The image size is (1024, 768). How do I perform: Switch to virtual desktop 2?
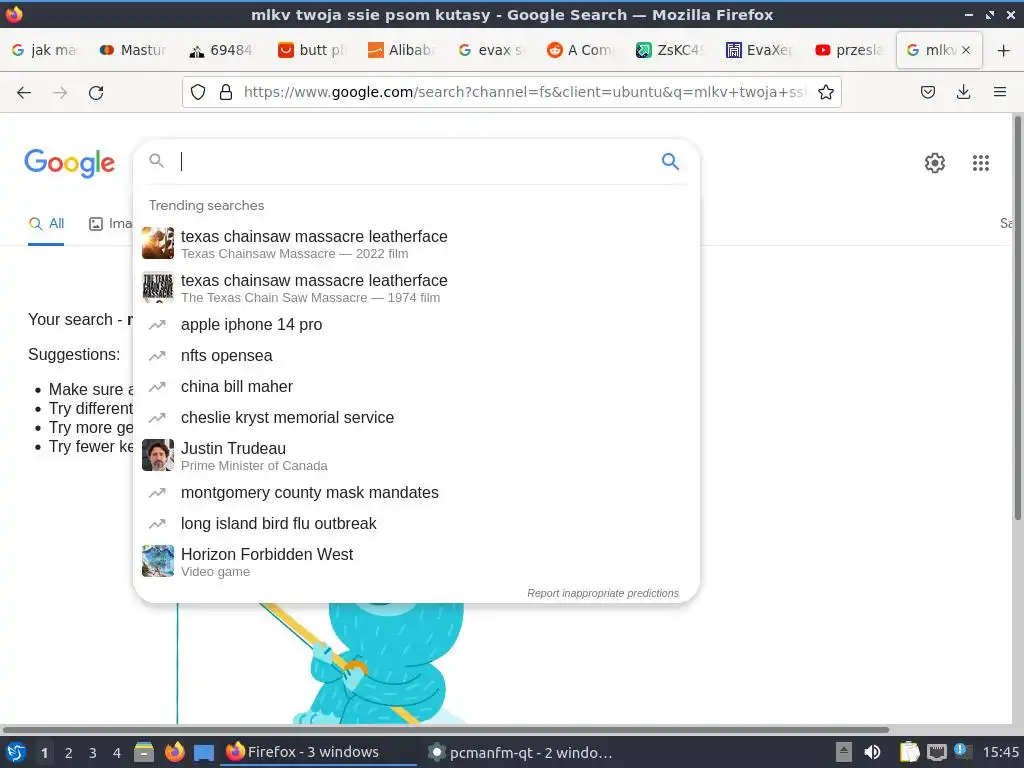coord(69,753)
